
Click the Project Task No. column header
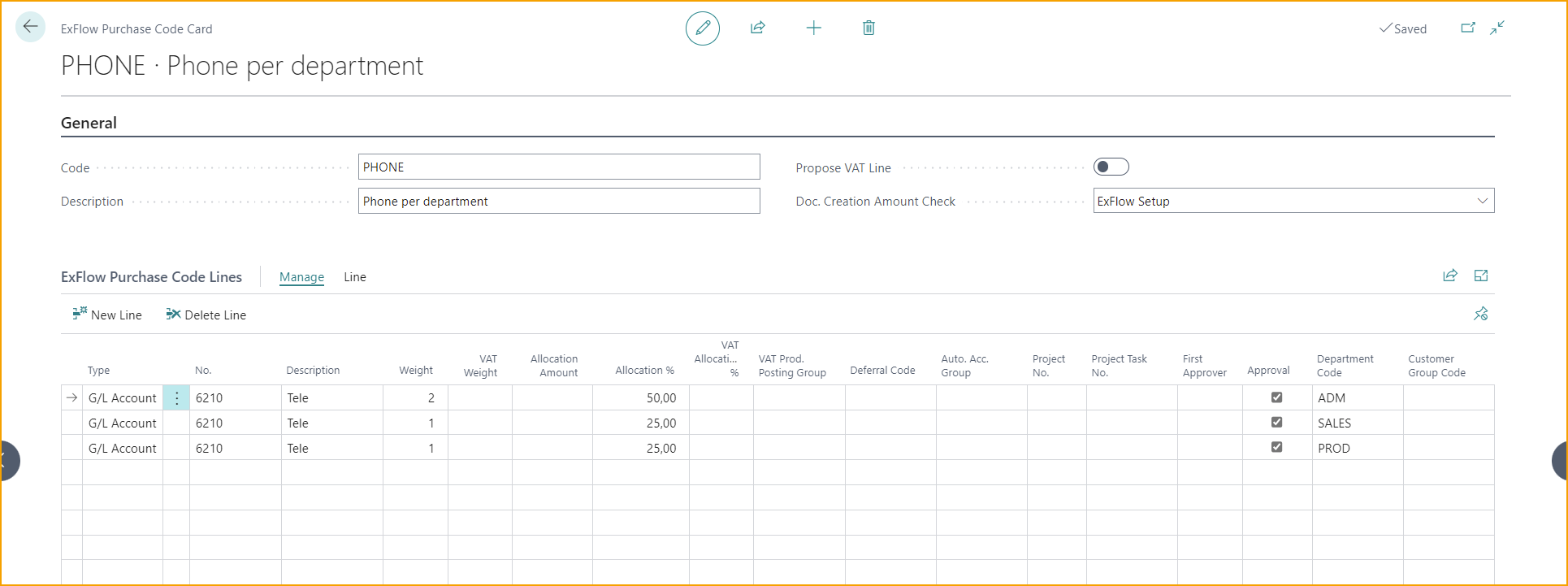pyautogui.click(x=1120, y=366)
